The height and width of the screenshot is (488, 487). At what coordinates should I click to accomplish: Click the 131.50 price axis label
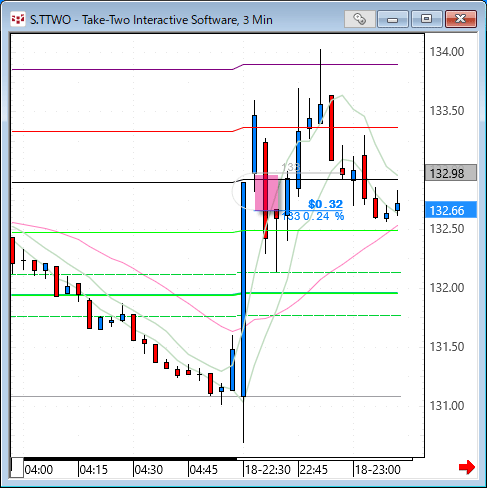(x=447, y=347)
